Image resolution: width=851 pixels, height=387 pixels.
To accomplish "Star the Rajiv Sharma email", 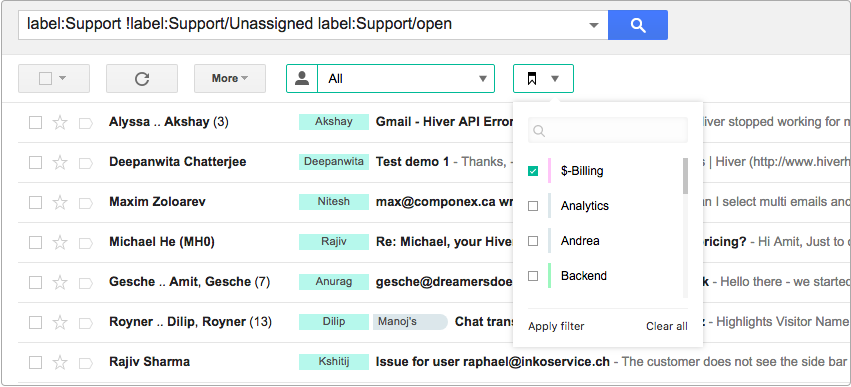I will [60, 362].
